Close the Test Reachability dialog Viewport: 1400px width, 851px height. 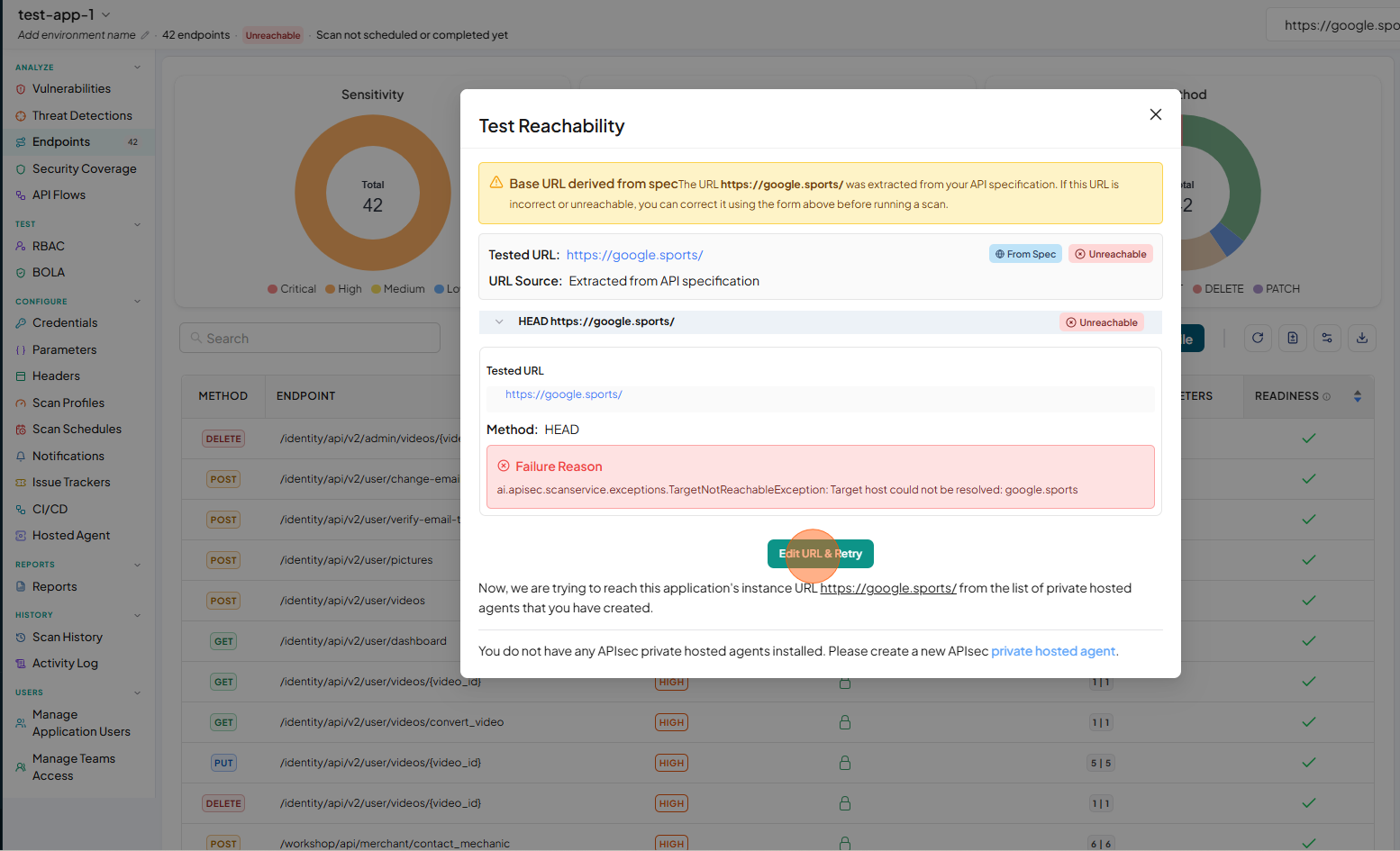[x=1156, y=114]
